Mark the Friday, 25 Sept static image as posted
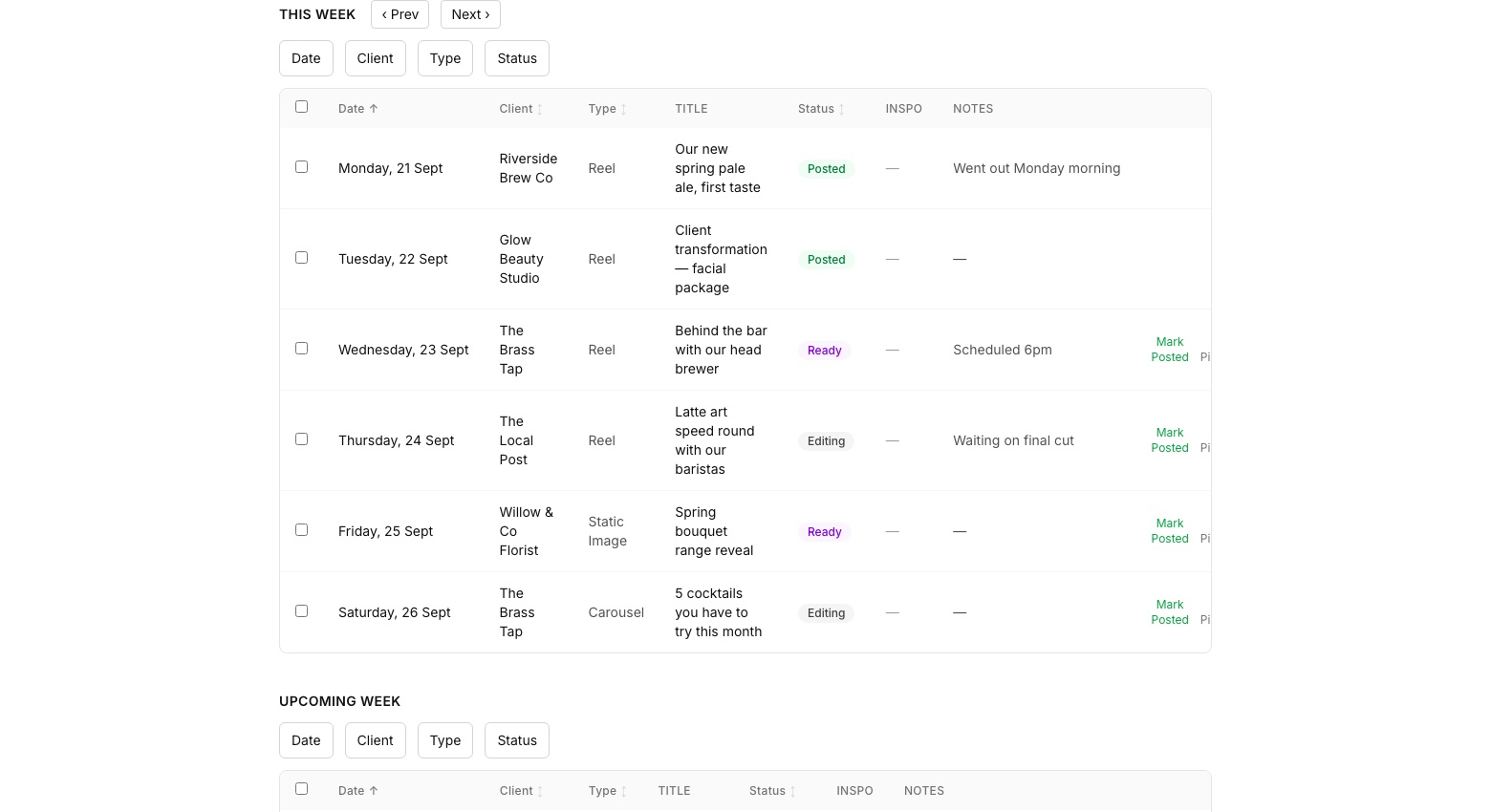 click(x=1170, y=531)
